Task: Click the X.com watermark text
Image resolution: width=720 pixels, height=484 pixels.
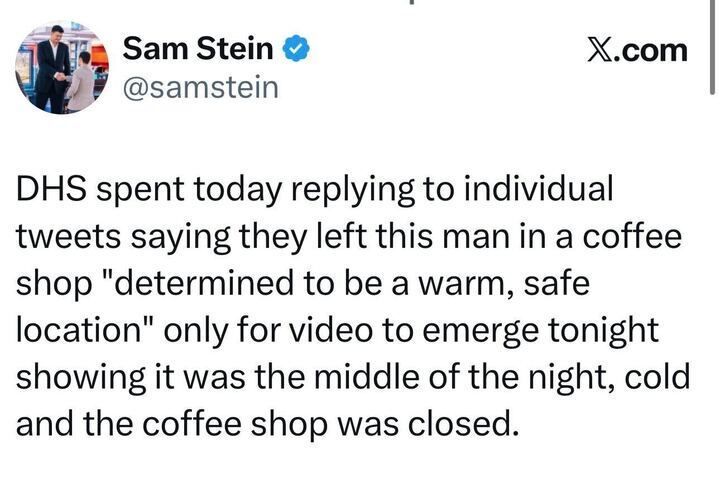Action: [638, 50]
